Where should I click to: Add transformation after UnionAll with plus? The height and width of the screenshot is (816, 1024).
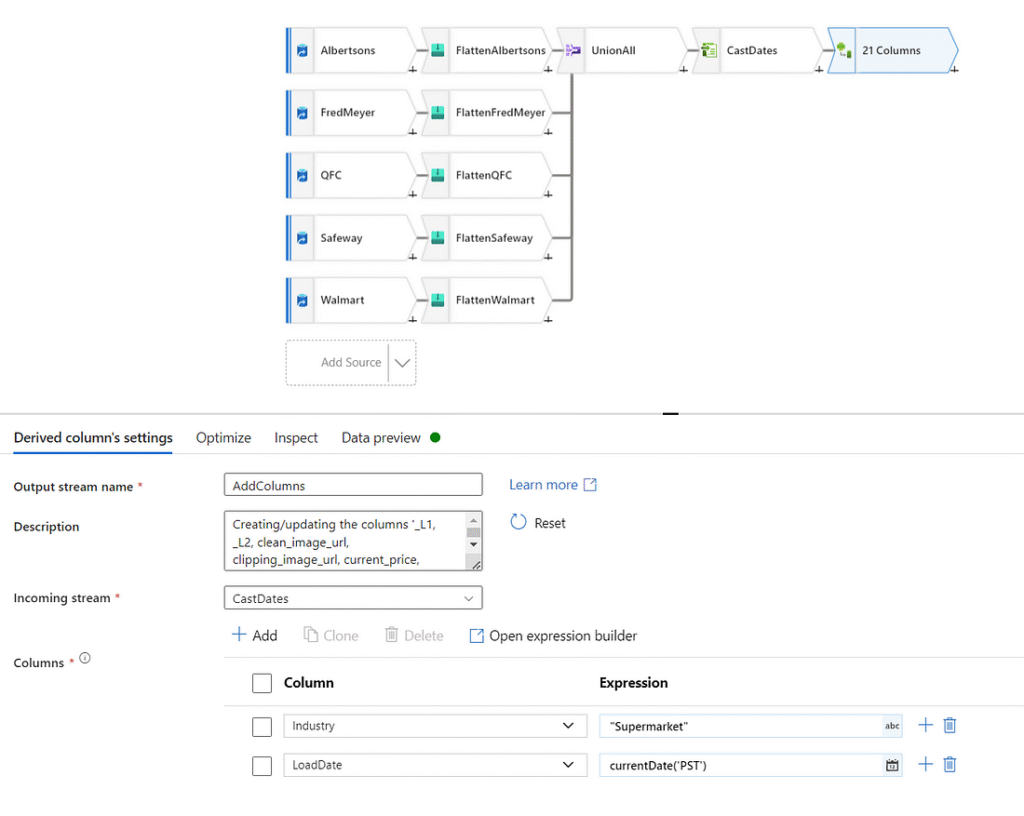pos(683,69)
